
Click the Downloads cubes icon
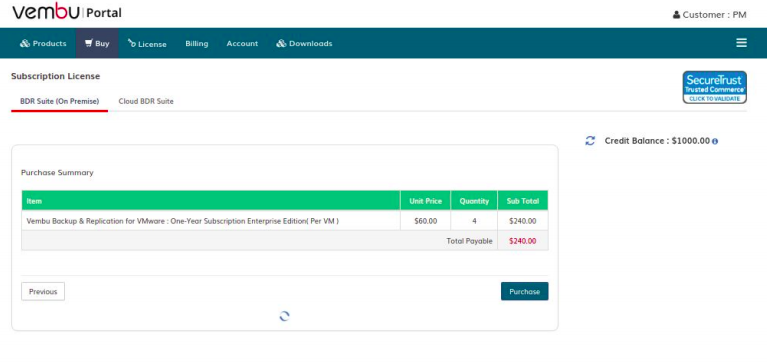click(x=281, y=44)
